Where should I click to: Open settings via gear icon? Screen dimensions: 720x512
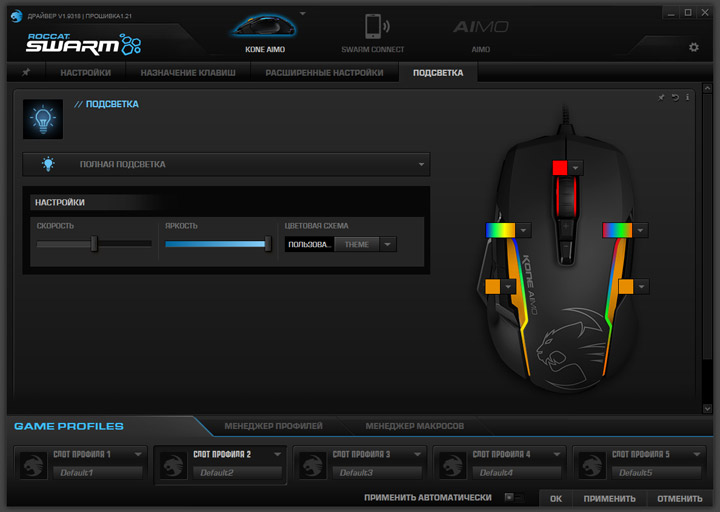point(693,47)
